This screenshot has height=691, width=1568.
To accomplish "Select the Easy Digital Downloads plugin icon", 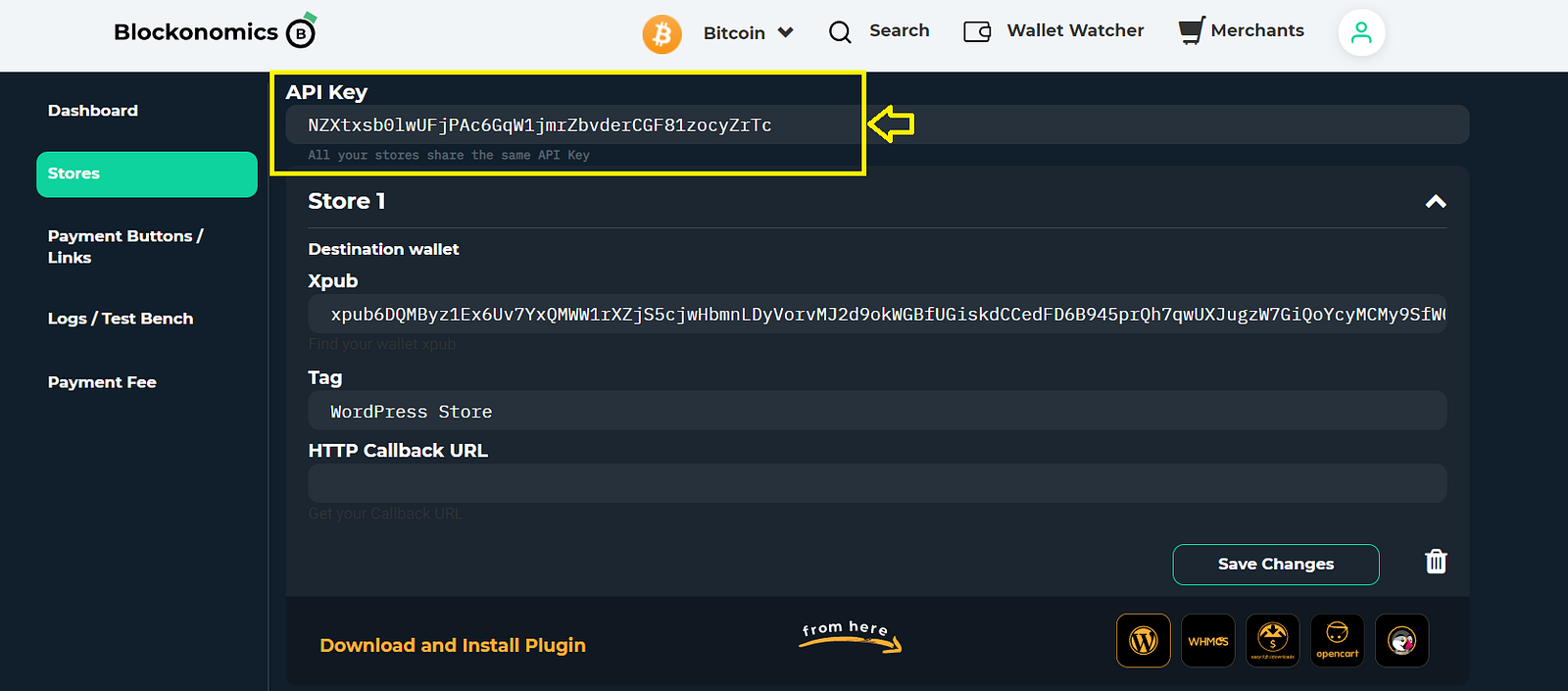I will pyautogui.click(x=1273, y=641).
